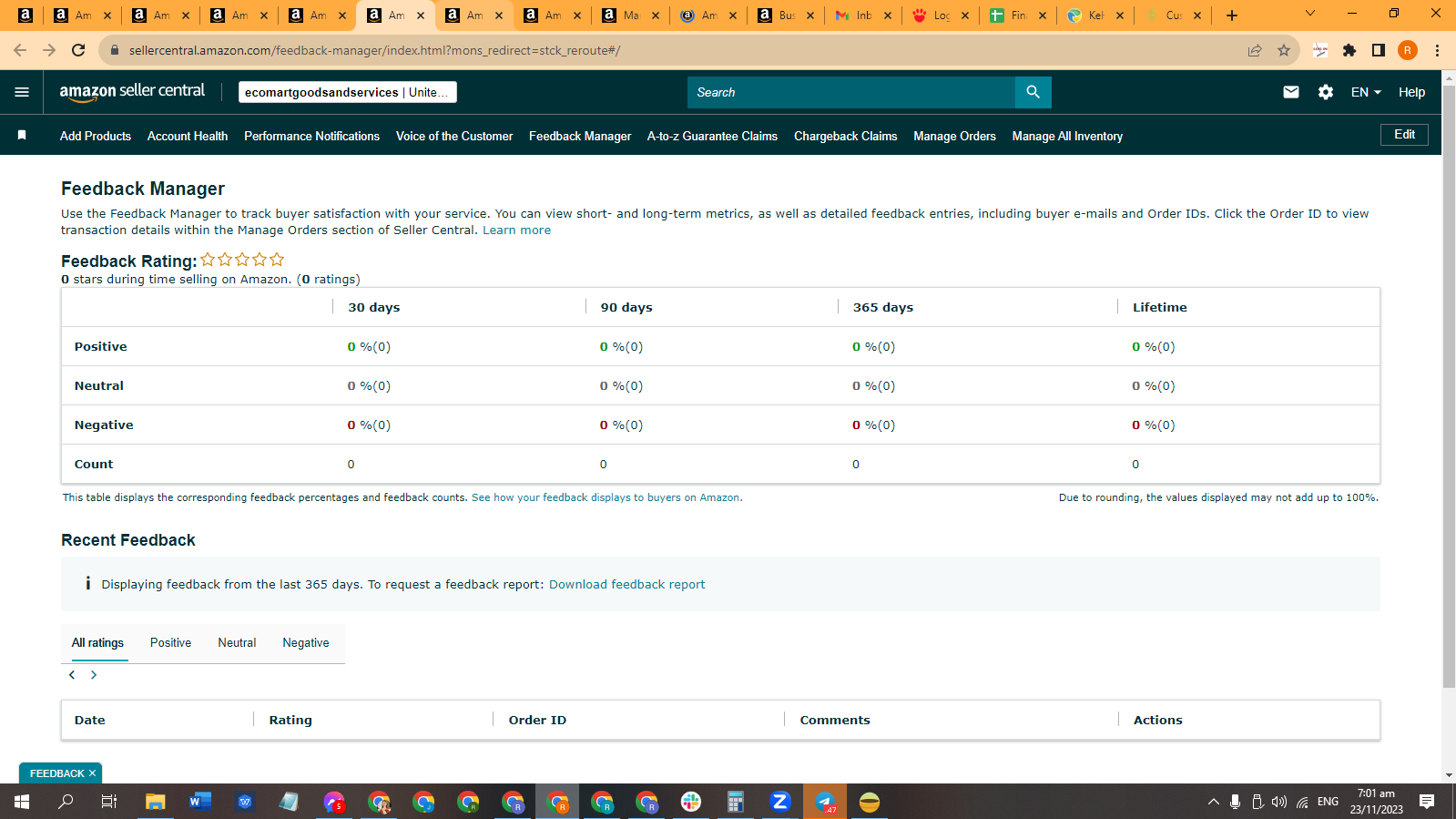The height and width of the screenshot is (819, 1456).
Task: Switch to the Fin sheets browser tab
Action: (x=1018, y=15)
